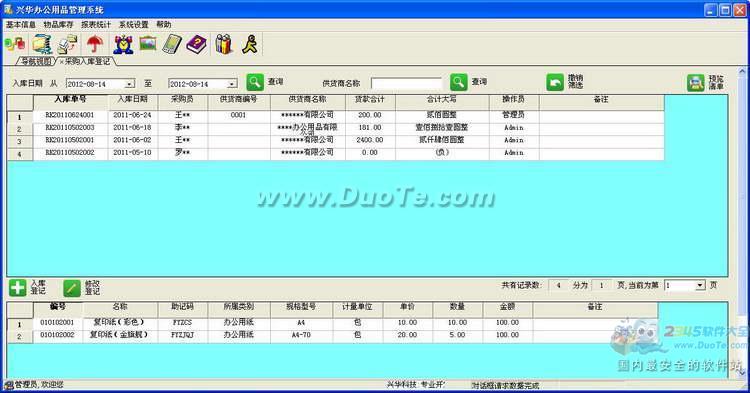Click the red umbrella toolbar icon

[95, 44]
